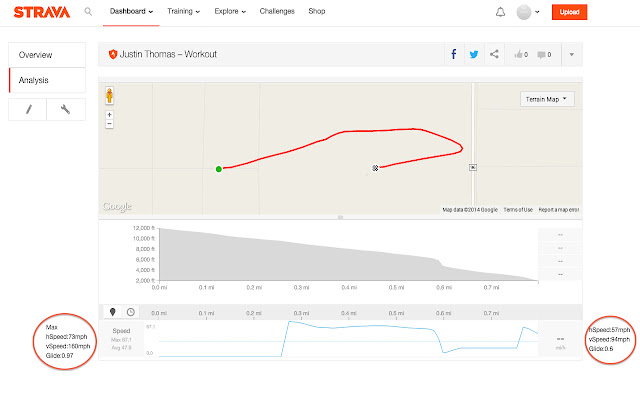The height and width of the screenshot is (400, 640).
Task: Open the notifications bell
Action: (x=500, y=12)
